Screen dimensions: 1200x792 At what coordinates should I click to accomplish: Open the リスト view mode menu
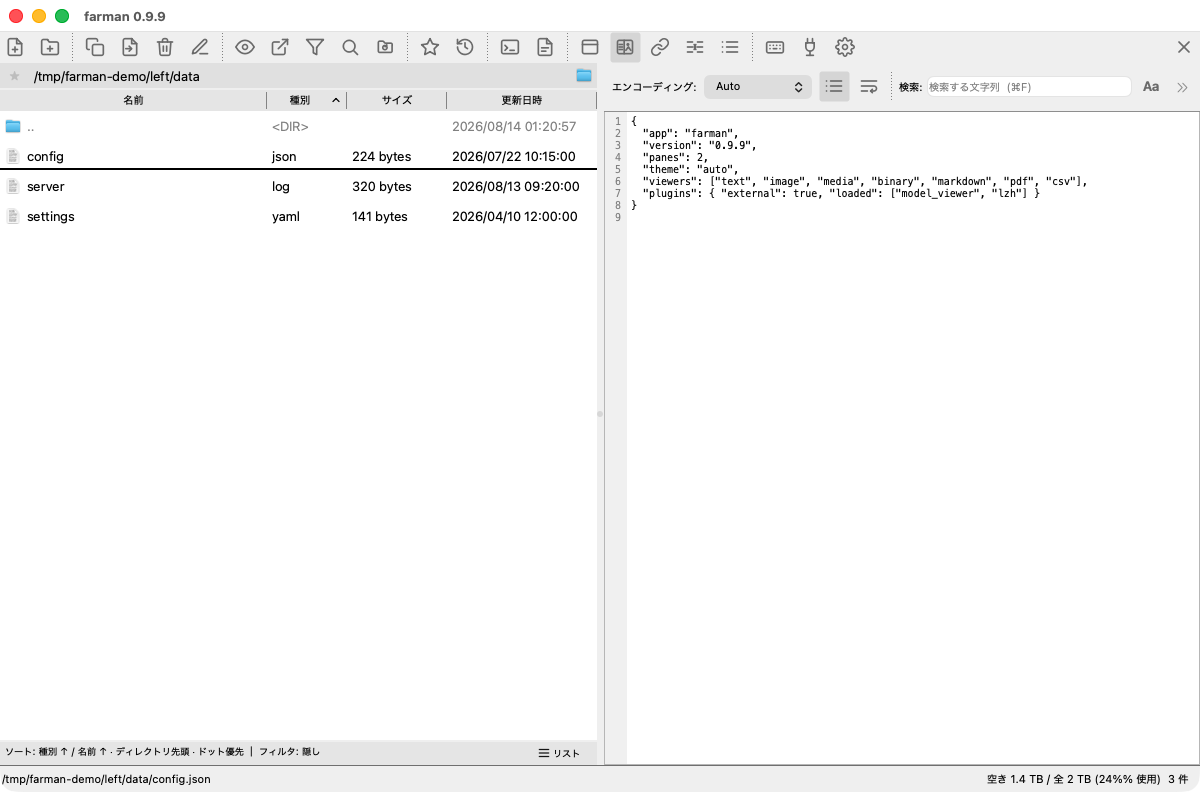point(559,753)
